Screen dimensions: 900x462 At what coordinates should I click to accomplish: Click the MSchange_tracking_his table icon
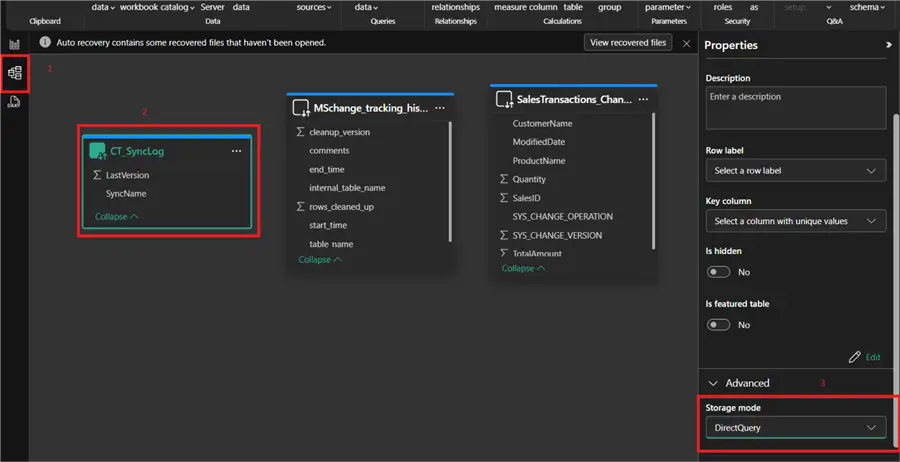pyautogui.click(x=301, y=107)
